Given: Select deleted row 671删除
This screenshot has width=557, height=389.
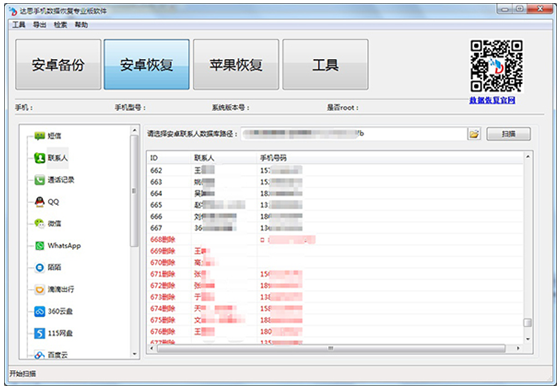Looking at the screenshot, I should pyautogui.click(x=335, y=274).
